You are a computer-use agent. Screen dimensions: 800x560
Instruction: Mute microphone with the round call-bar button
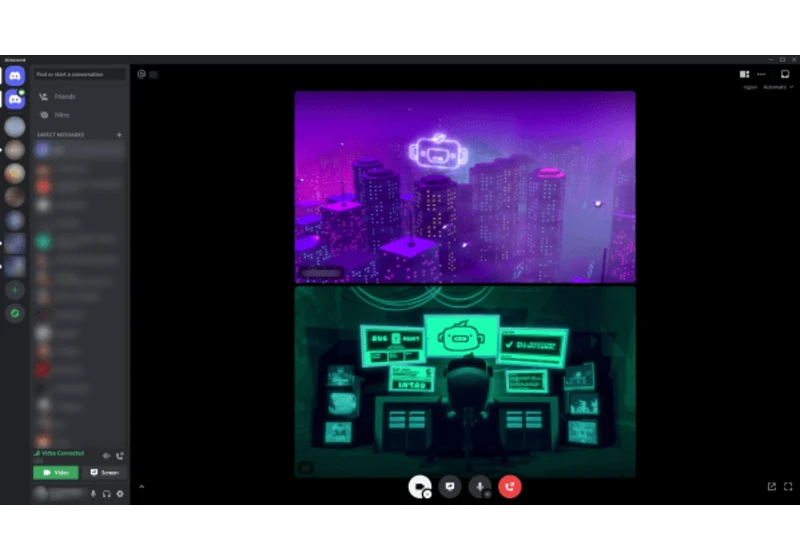[x=480, y=487]
